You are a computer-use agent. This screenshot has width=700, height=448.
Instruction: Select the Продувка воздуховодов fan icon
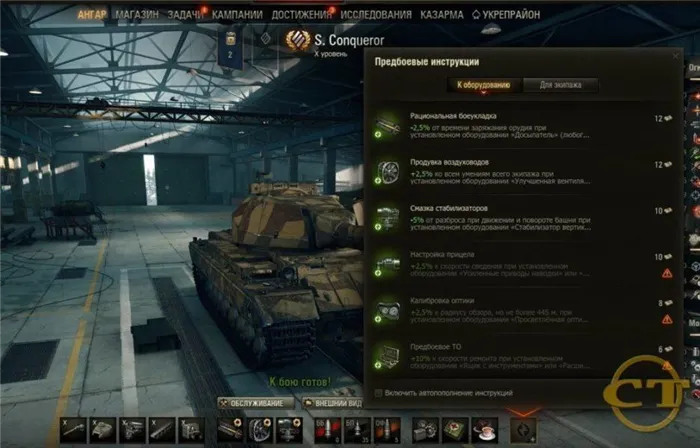coord(387,172)
